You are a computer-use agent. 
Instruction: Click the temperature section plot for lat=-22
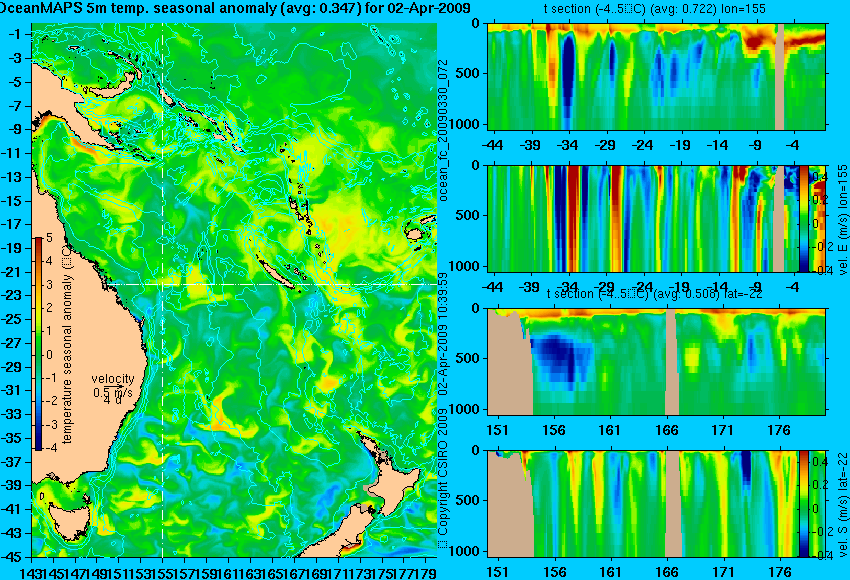pos(656,362)
